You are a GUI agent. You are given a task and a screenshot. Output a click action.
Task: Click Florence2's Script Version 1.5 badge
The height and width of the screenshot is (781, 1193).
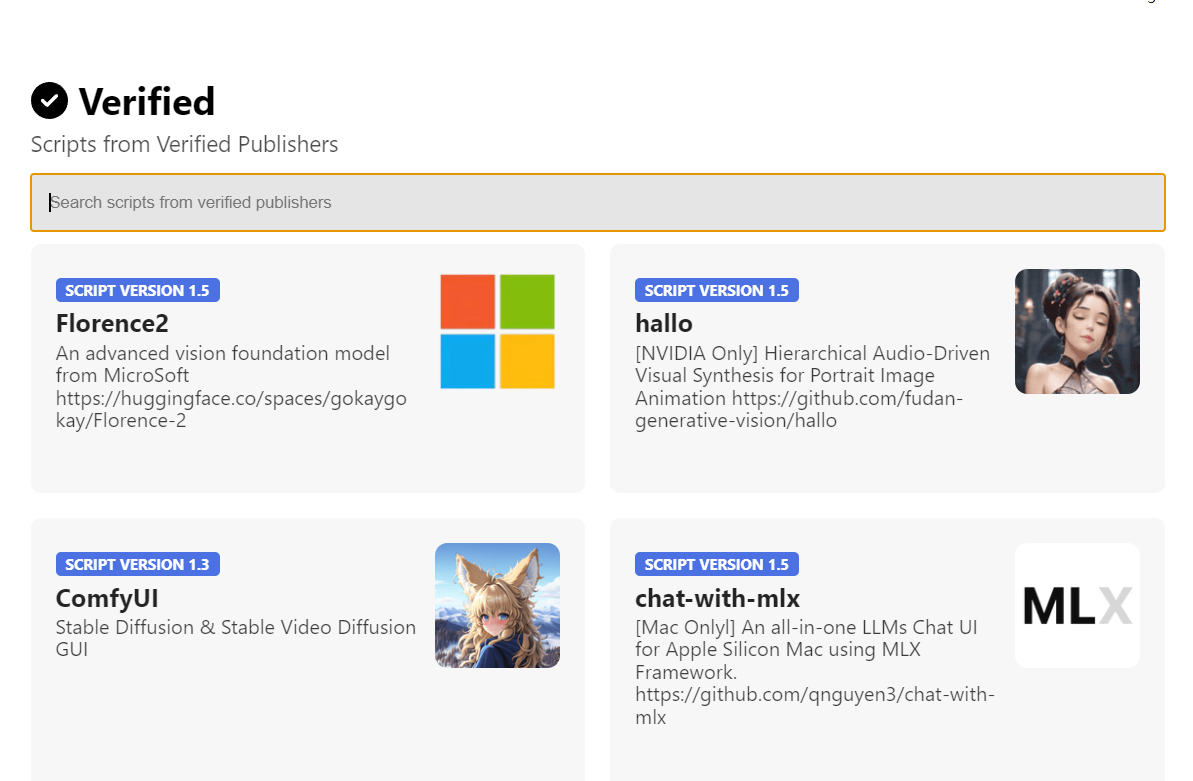pyautogui.click(x=137, y=291)
